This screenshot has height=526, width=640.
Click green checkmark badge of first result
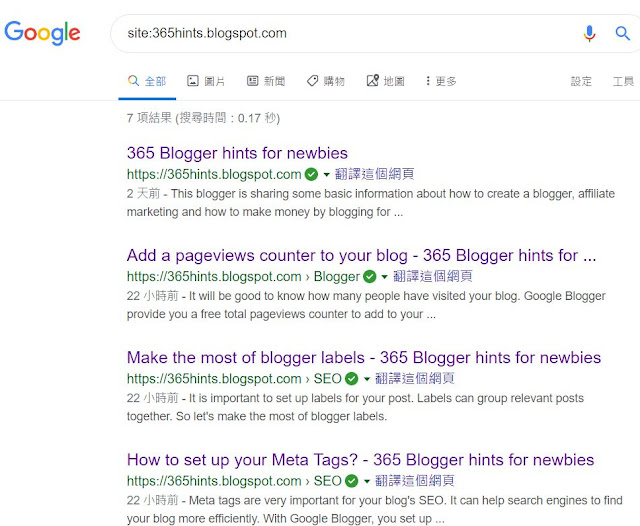pos(311,174)
